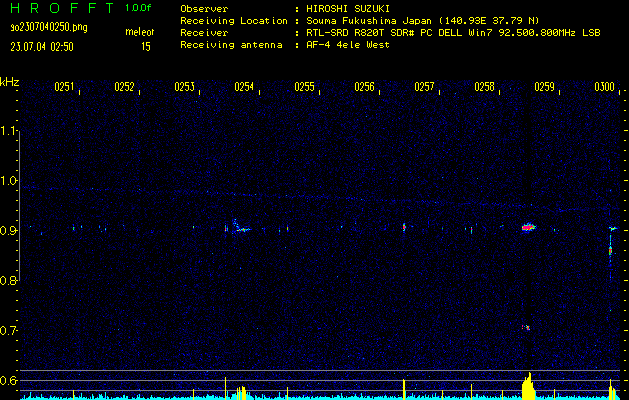Click the kHz axis unit label
This screenshot has width=629, height=400.
pos(10,82)
